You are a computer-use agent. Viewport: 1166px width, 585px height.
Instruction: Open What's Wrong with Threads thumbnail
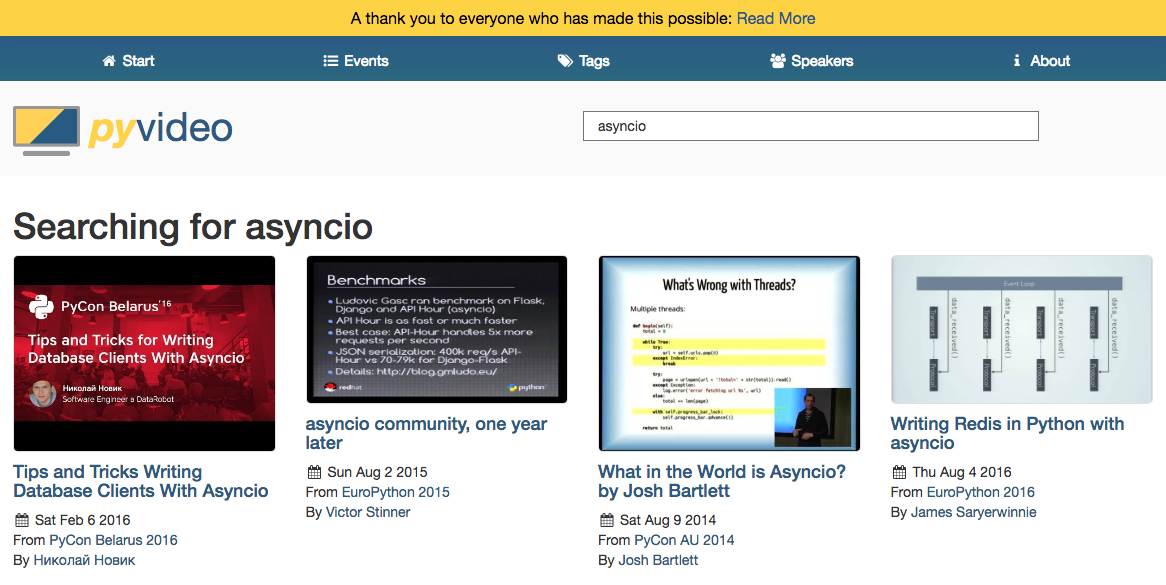(x=729, y=354)
